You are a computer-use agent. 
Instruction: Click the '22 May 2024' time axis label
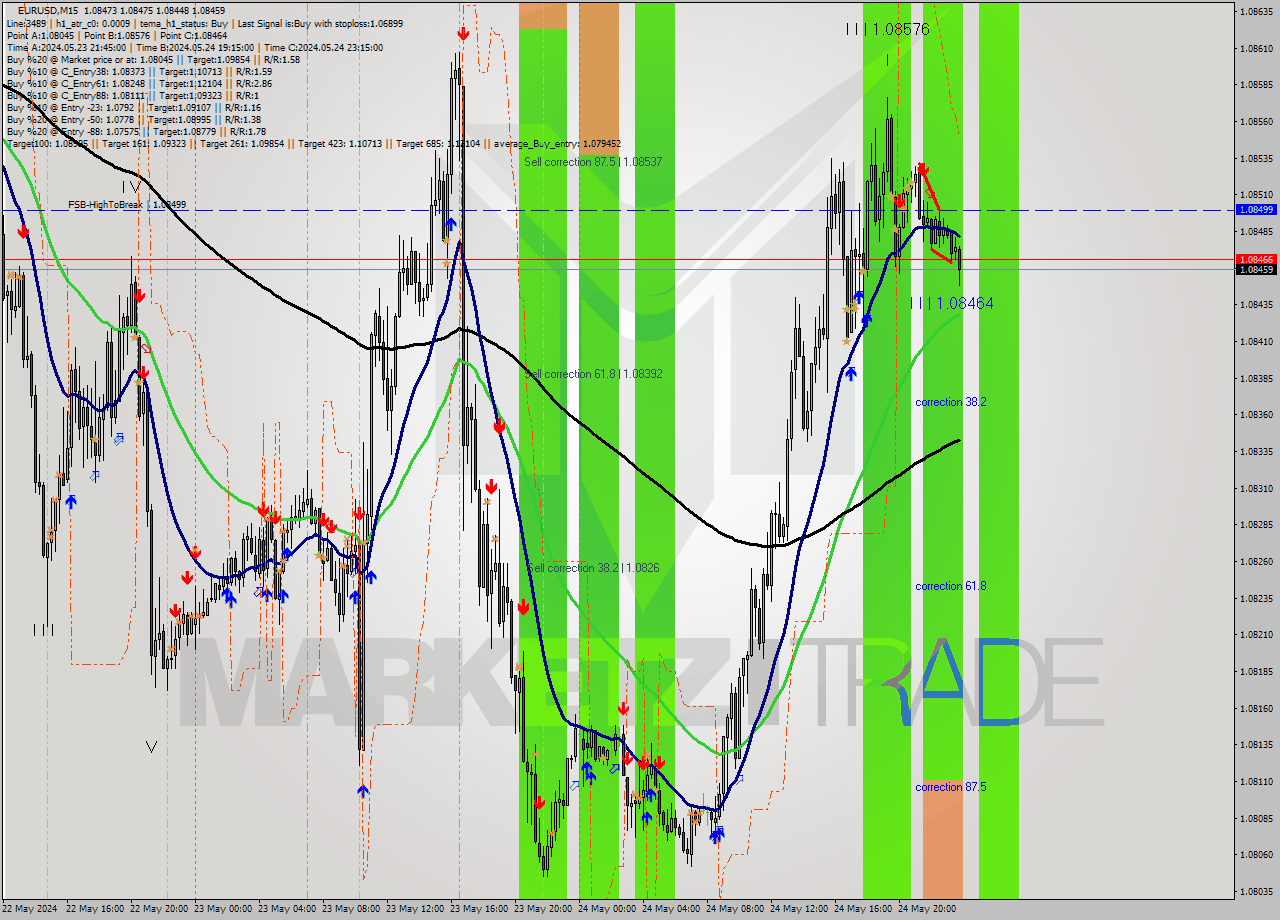pyautogui.click(x=30, y=909)
